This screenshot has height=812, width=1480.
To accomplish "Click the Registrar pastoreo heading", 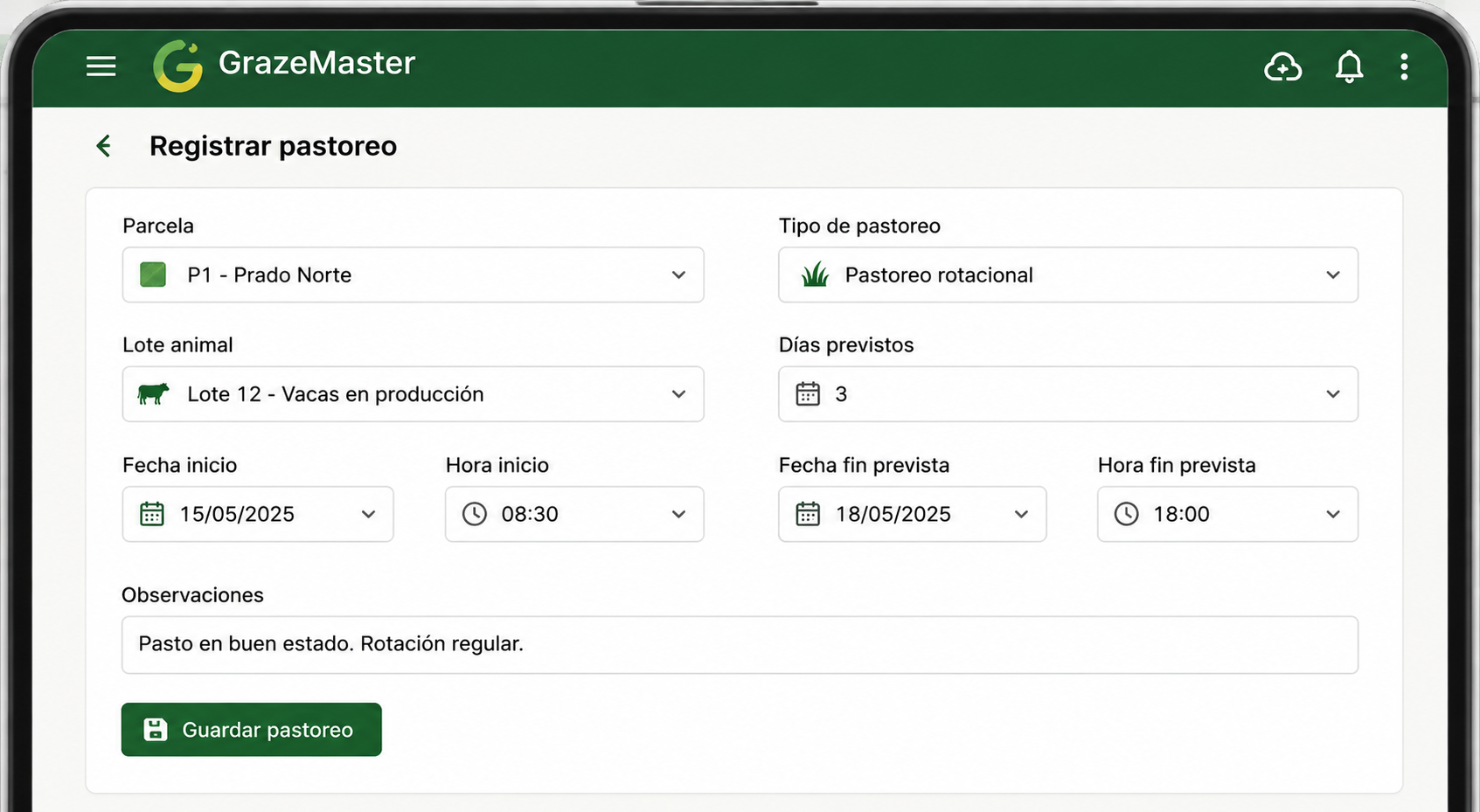I will point(273,146).
